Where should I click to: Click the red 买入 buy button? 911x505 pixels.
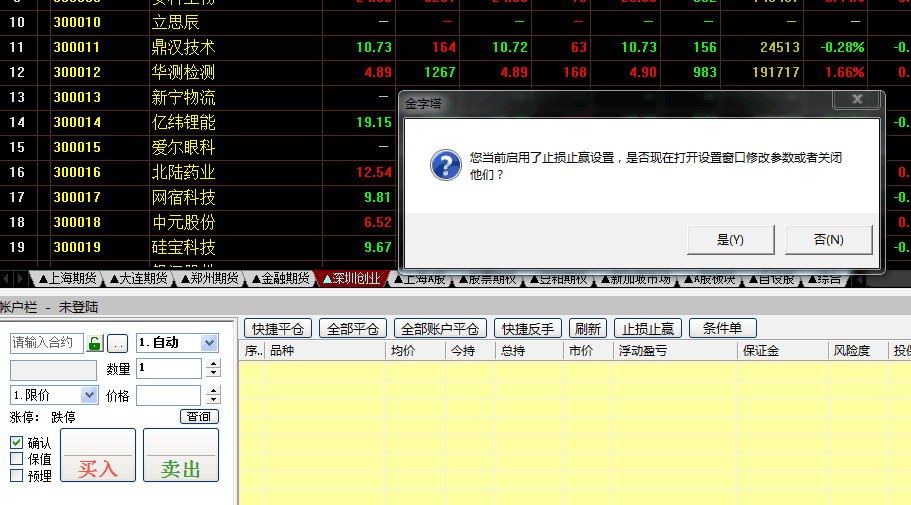(98, 455)
